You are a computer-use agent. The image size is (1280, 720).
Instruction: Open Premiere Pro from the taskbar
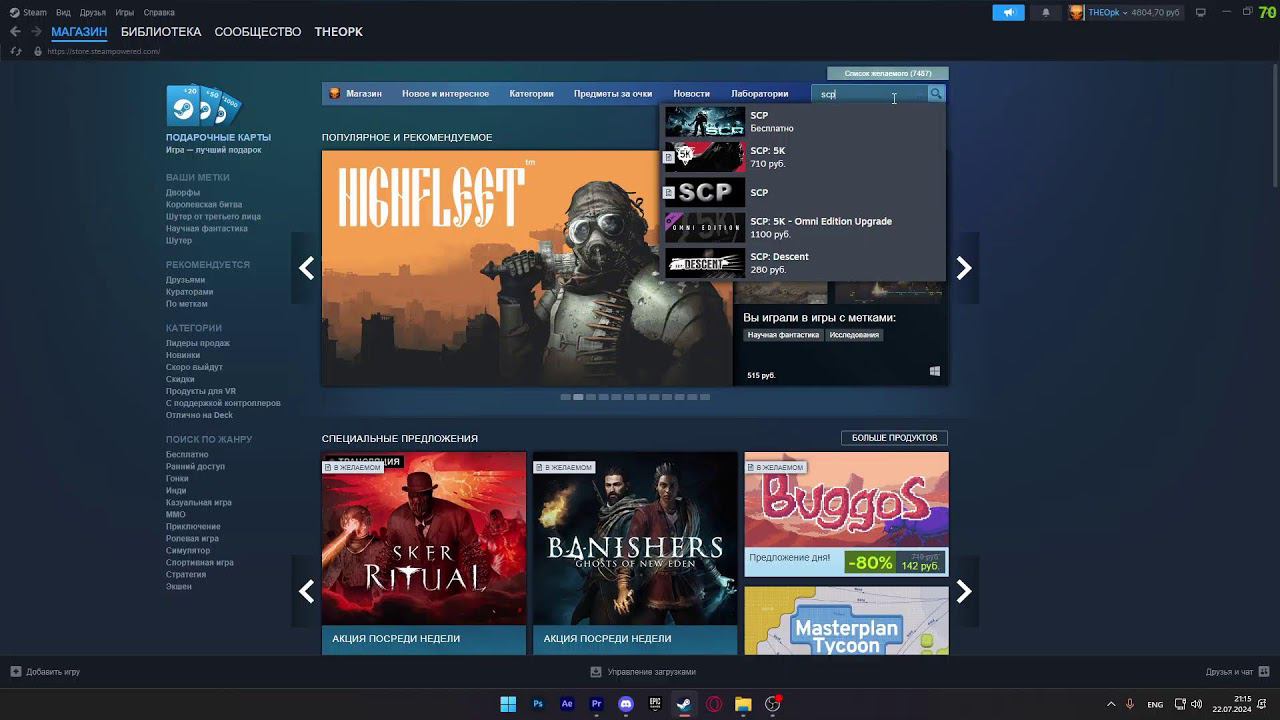(596, 704)
